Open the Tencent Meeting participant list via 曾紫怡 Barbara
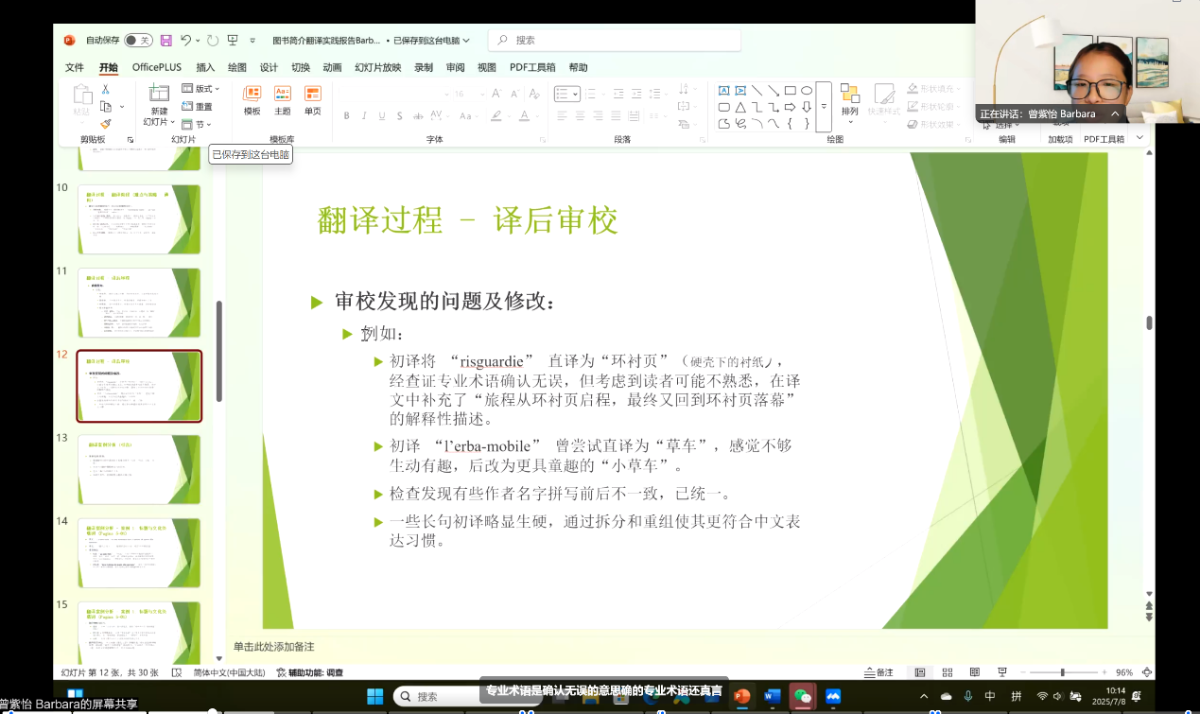 [1052, 113]
